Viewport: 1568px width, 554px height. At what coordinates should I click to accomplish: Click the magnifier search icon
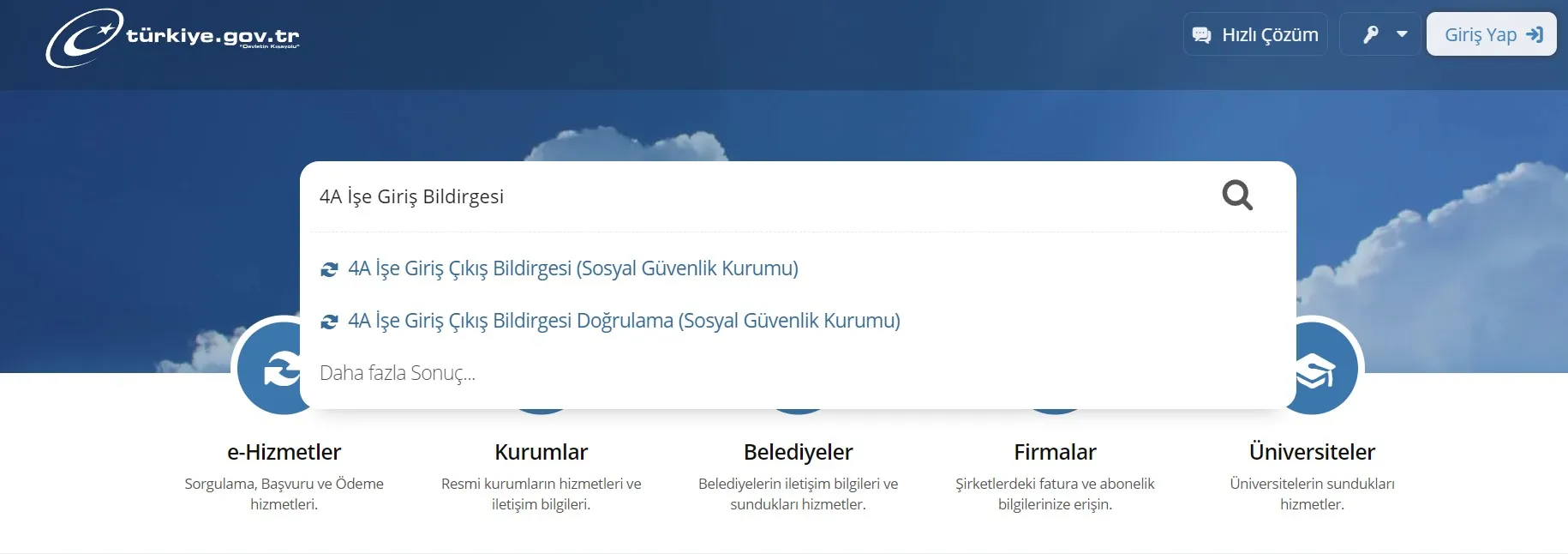[1237, 196]
